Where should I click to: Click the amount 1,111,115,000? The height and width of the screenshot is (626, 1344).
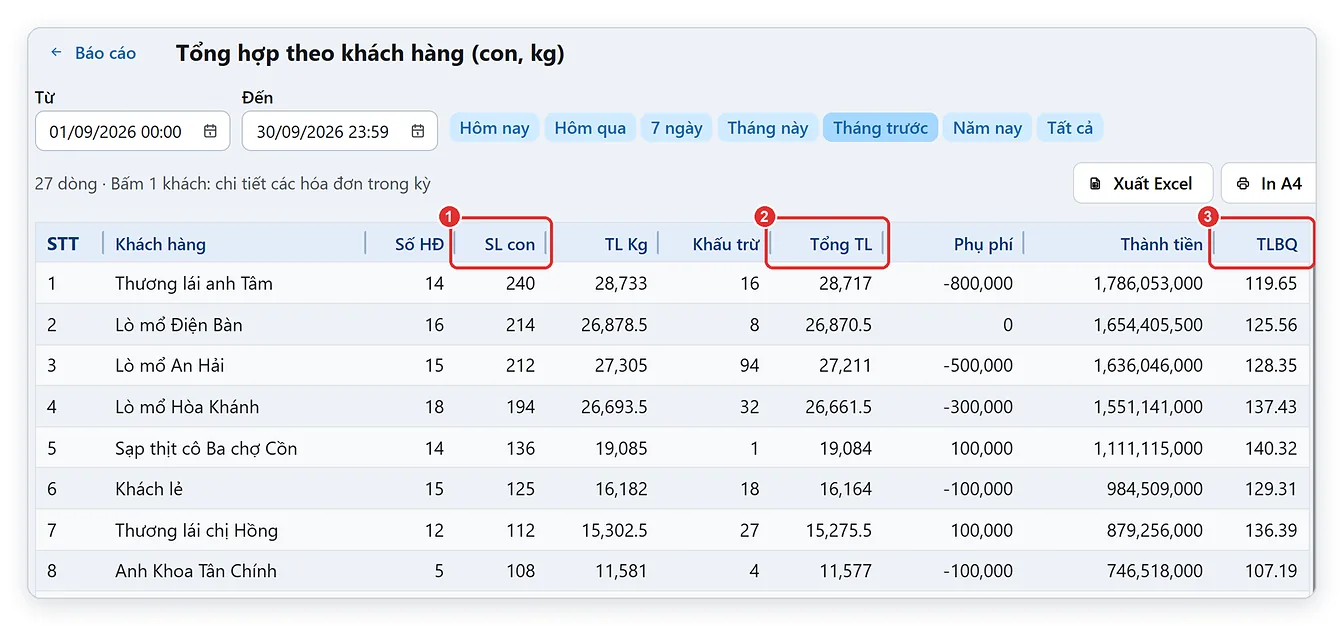(x=1148, y=448)
